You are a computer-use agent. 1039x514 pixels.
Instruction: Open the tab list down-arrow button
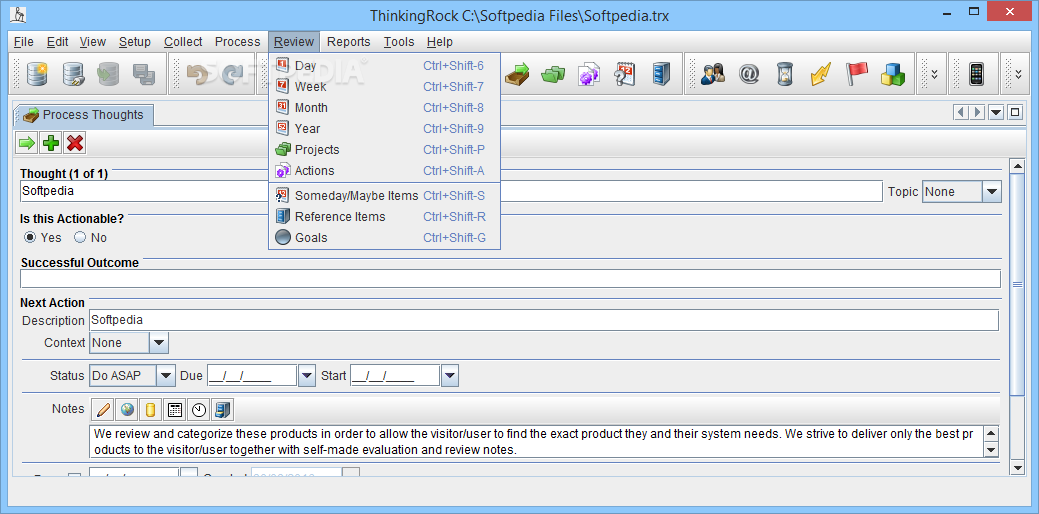[x=996, y=113]
